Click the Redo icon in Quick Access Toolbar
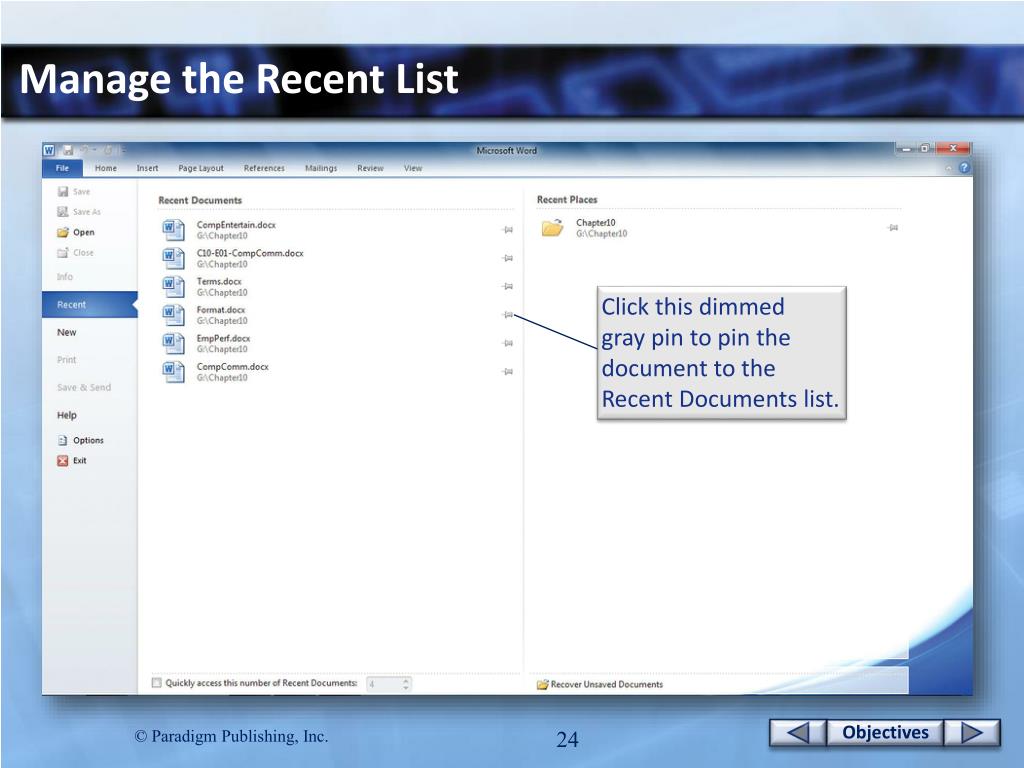Viewport: 1024px width, 768px height. [108, 150]
